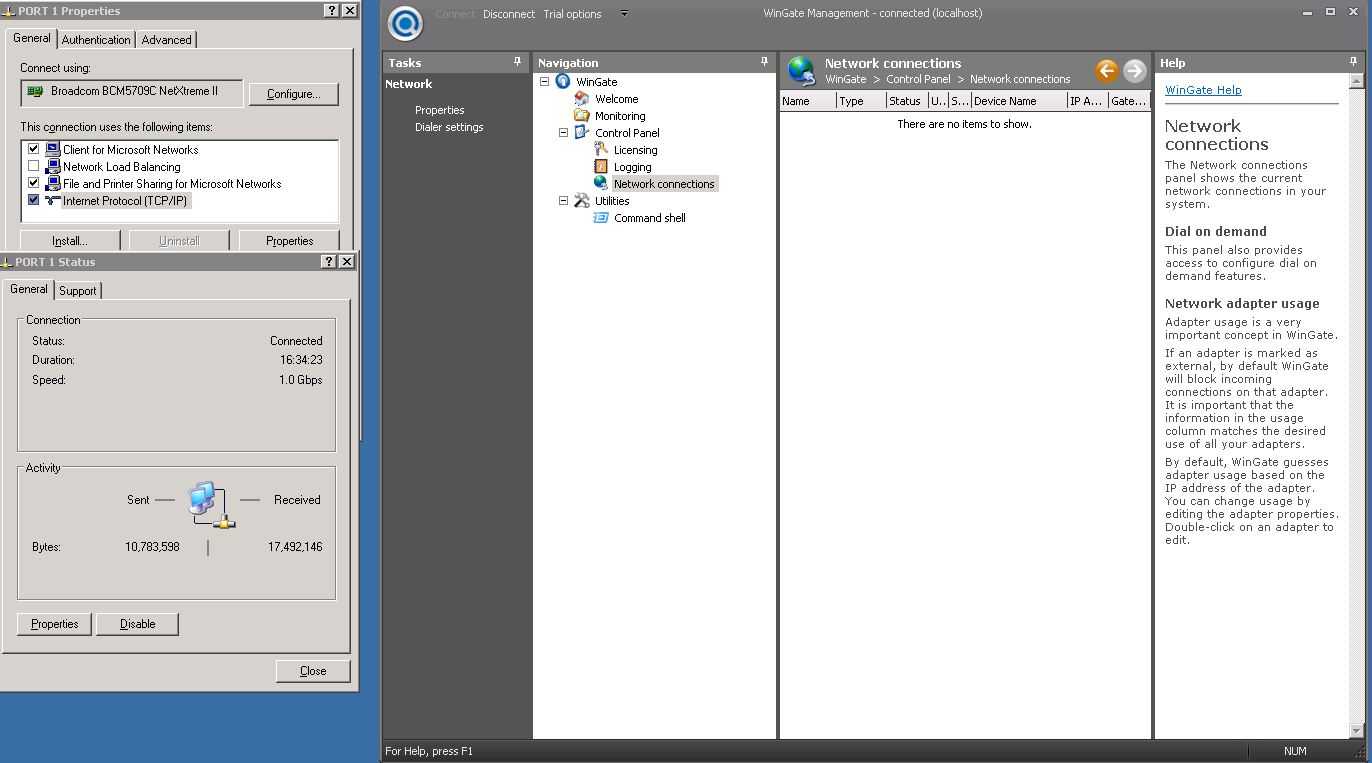Select the Licensing tree item
This screenshot has width=1372, height=763.
pos(635,150)
